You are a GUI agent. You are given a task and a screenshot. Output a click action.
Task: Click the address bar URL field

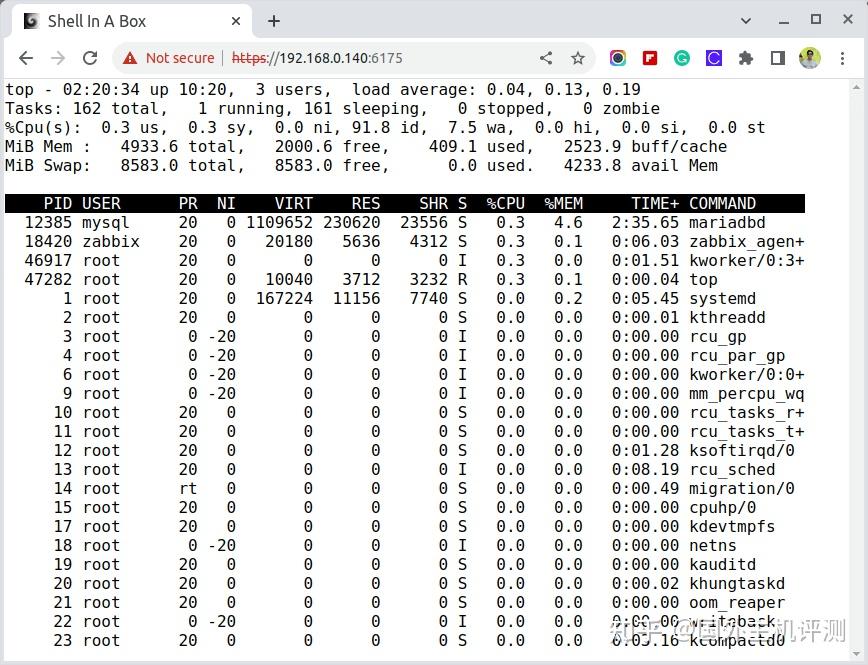point(350,58)
